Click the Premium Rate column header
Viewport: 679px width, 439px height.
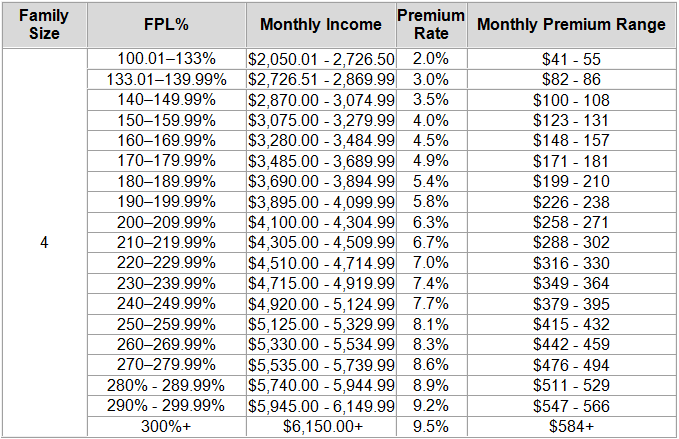(431, 25)
